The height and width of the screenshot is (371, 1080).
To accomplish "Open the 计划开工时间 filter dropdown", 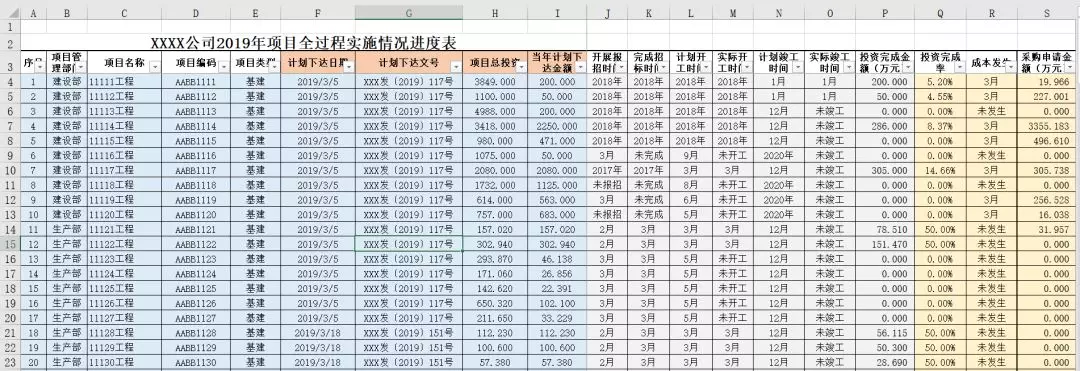I will coord(706,67).
